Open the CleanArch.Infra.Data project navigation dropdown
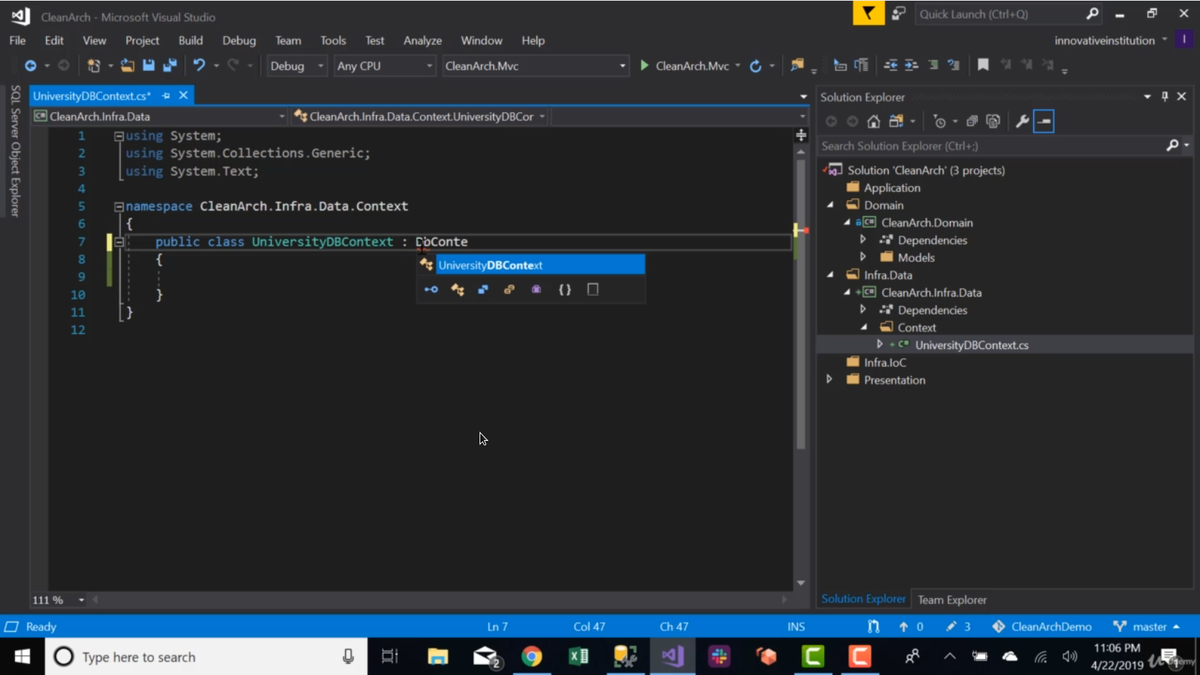1200x675 pixels. tap(159, 117)
